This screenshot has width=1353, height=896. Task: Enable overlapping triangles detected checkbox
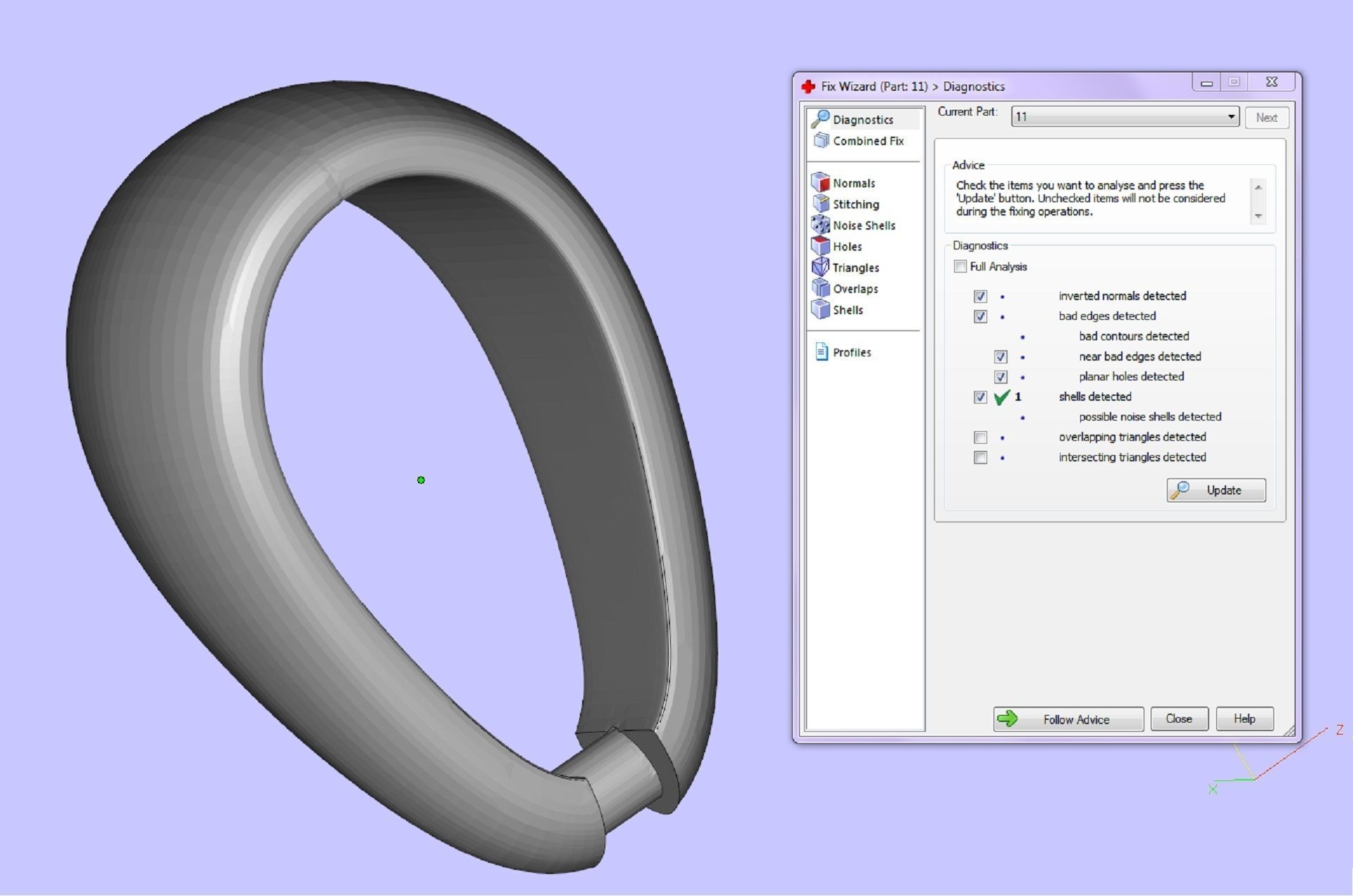pyautogui.click(x=980, y=437)
